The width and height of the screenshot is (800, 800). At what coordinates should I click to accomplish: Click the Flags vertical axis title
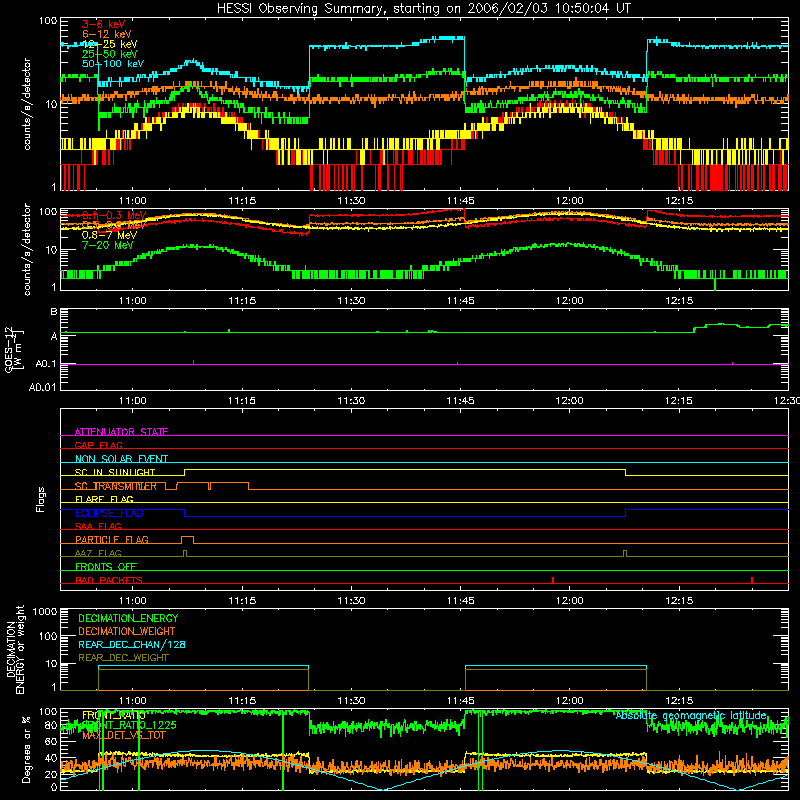tap(41, 499)
